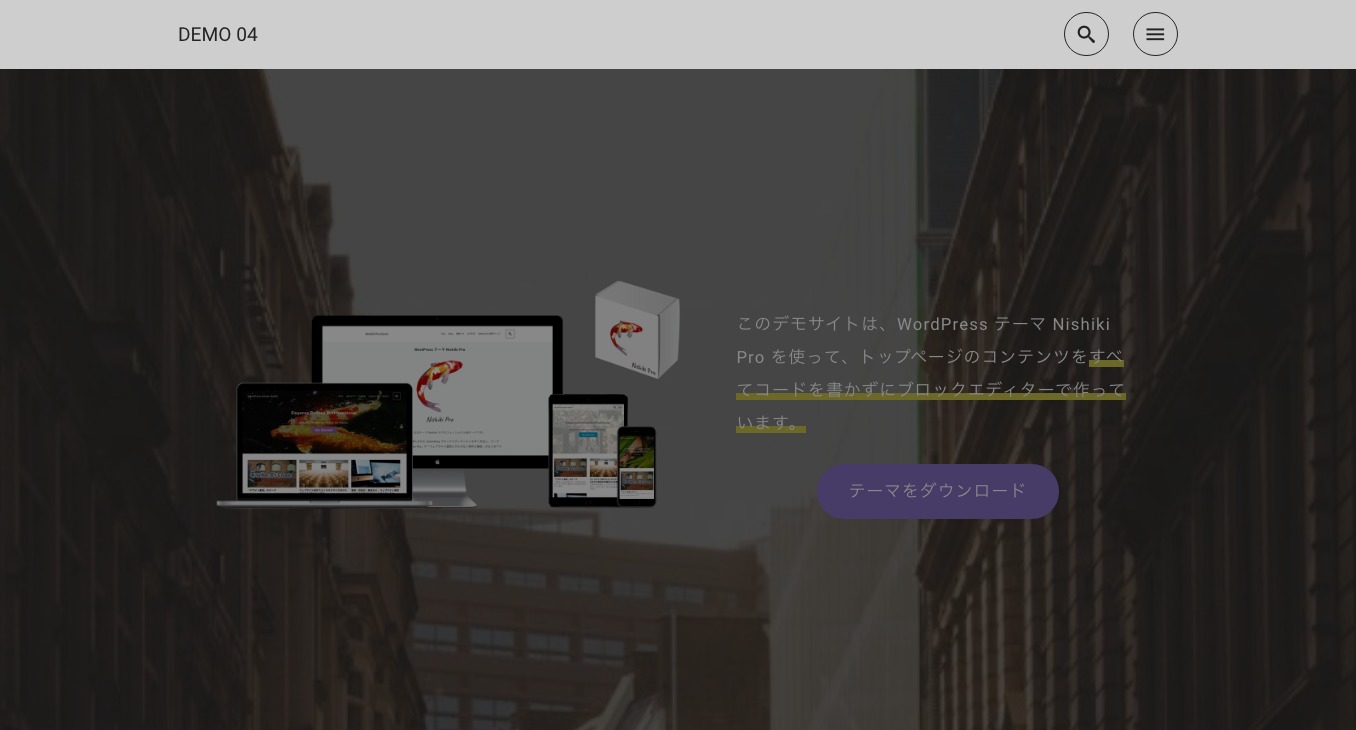
Task: Click the Nishiki Pro product box image
Action: tap(638, 330)
